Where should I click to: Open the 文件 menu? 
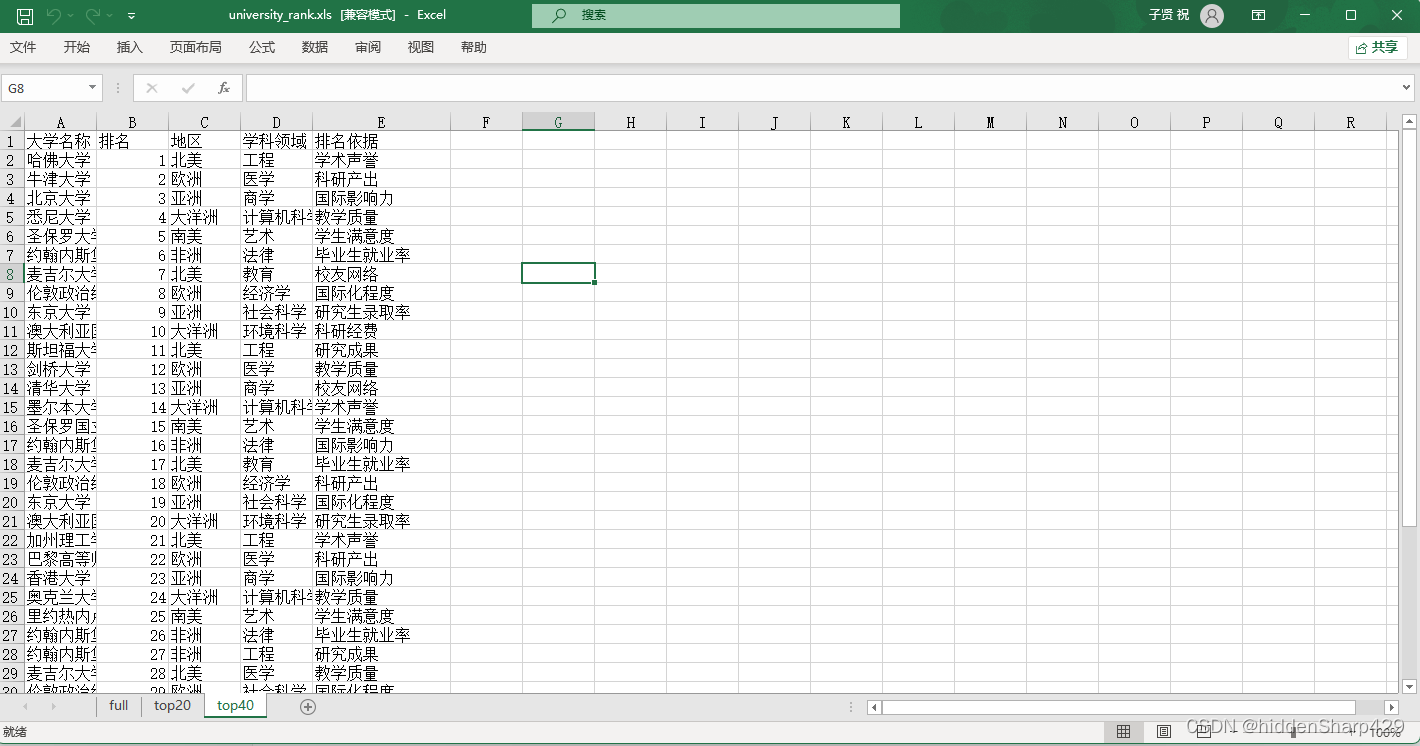pos(23,47)
